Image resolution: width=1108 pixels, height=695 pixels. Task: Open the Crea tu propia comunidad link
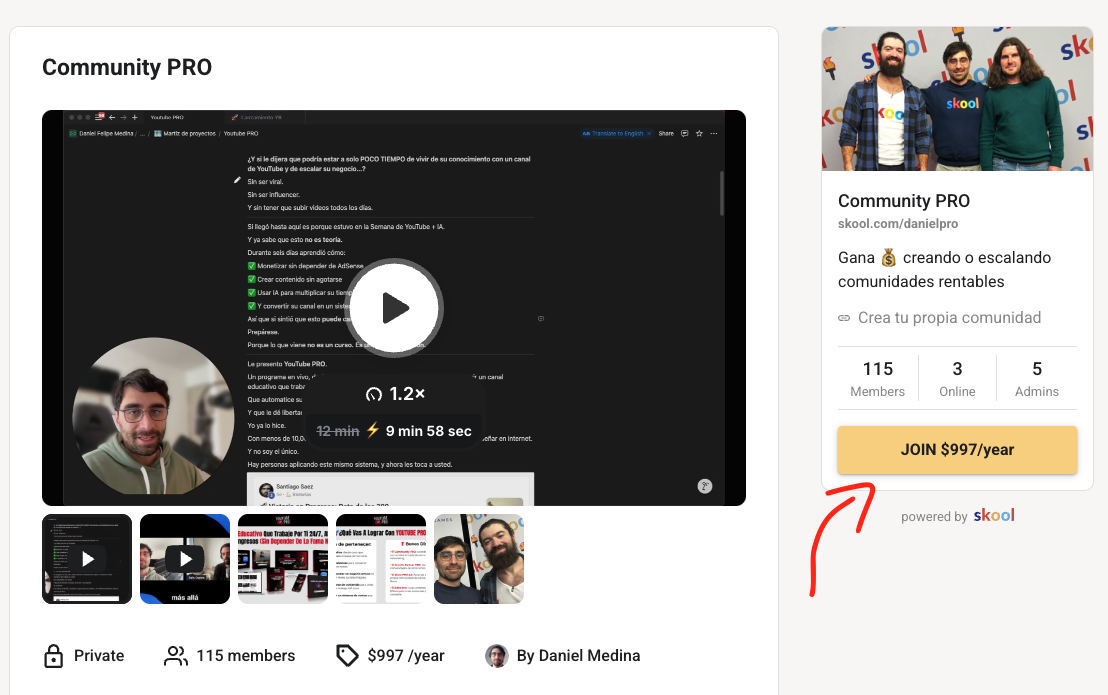(x=949, y=318)
